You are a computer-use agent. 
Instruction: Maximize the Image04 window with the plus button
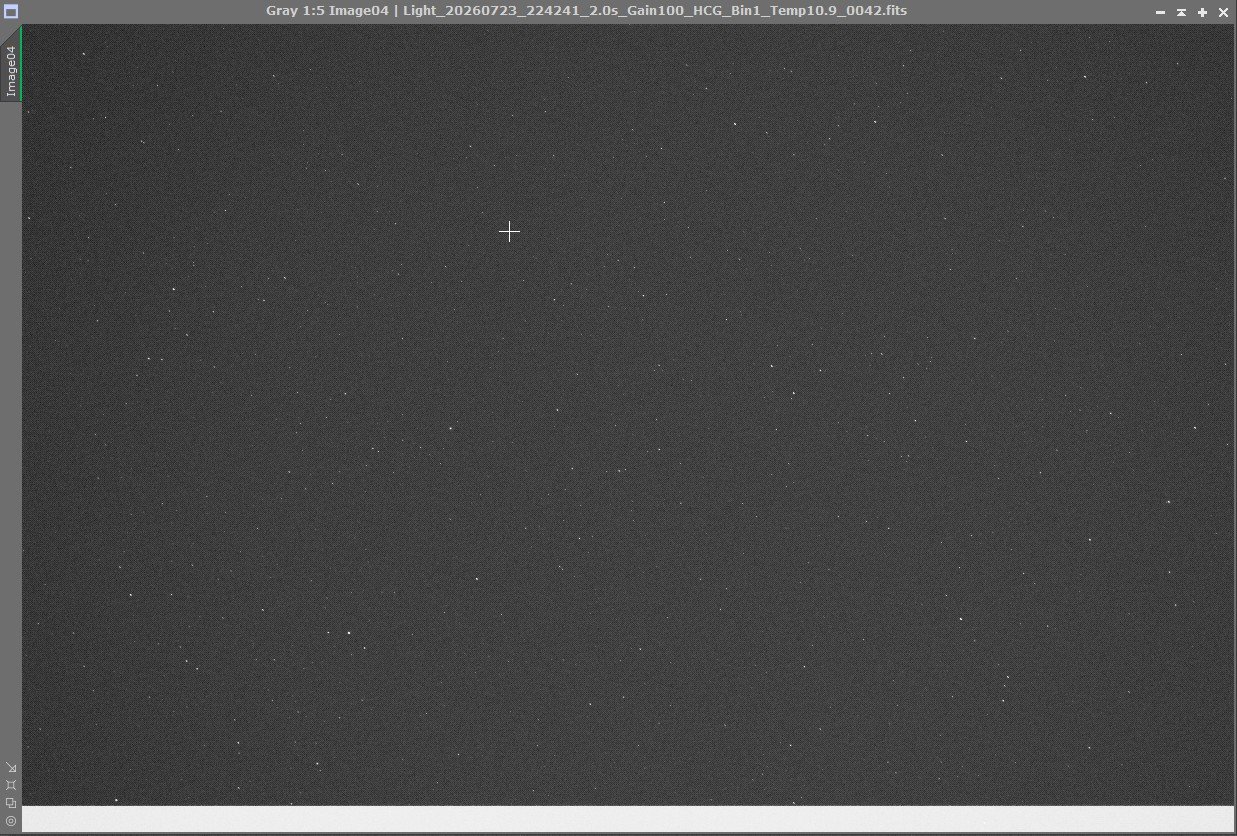click(x=1202, y=12)
